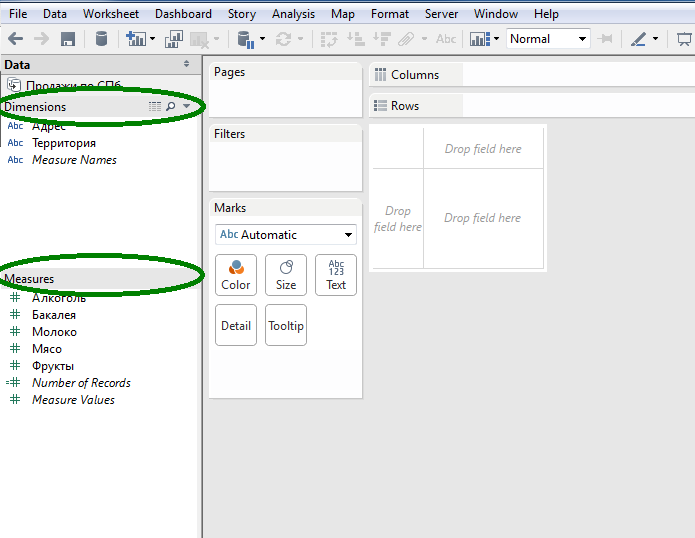695x538 pixels.
Task: Click the search magnifier in Dimensions header
Action: click(x=171, y=106)
